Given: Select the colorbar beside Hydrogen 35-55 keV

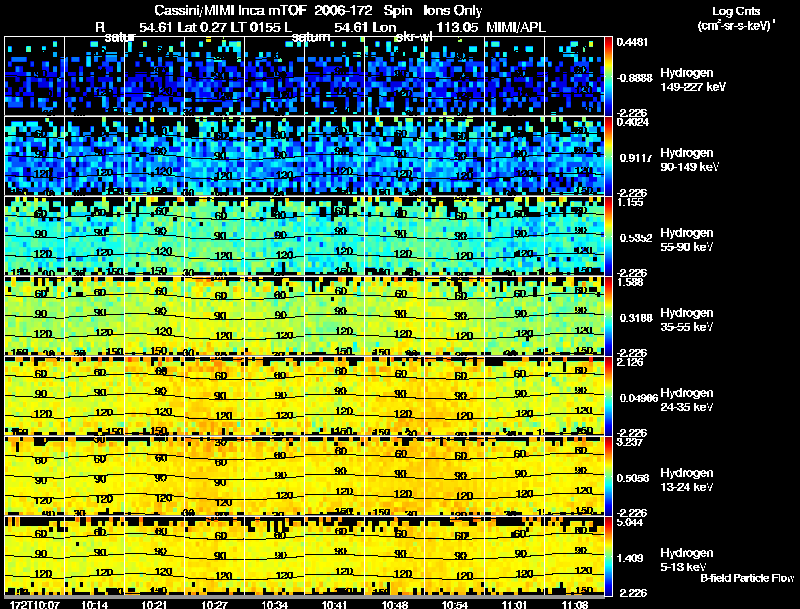Looking at the screenshot, I should pyautogui.click(x=608, y=316).
